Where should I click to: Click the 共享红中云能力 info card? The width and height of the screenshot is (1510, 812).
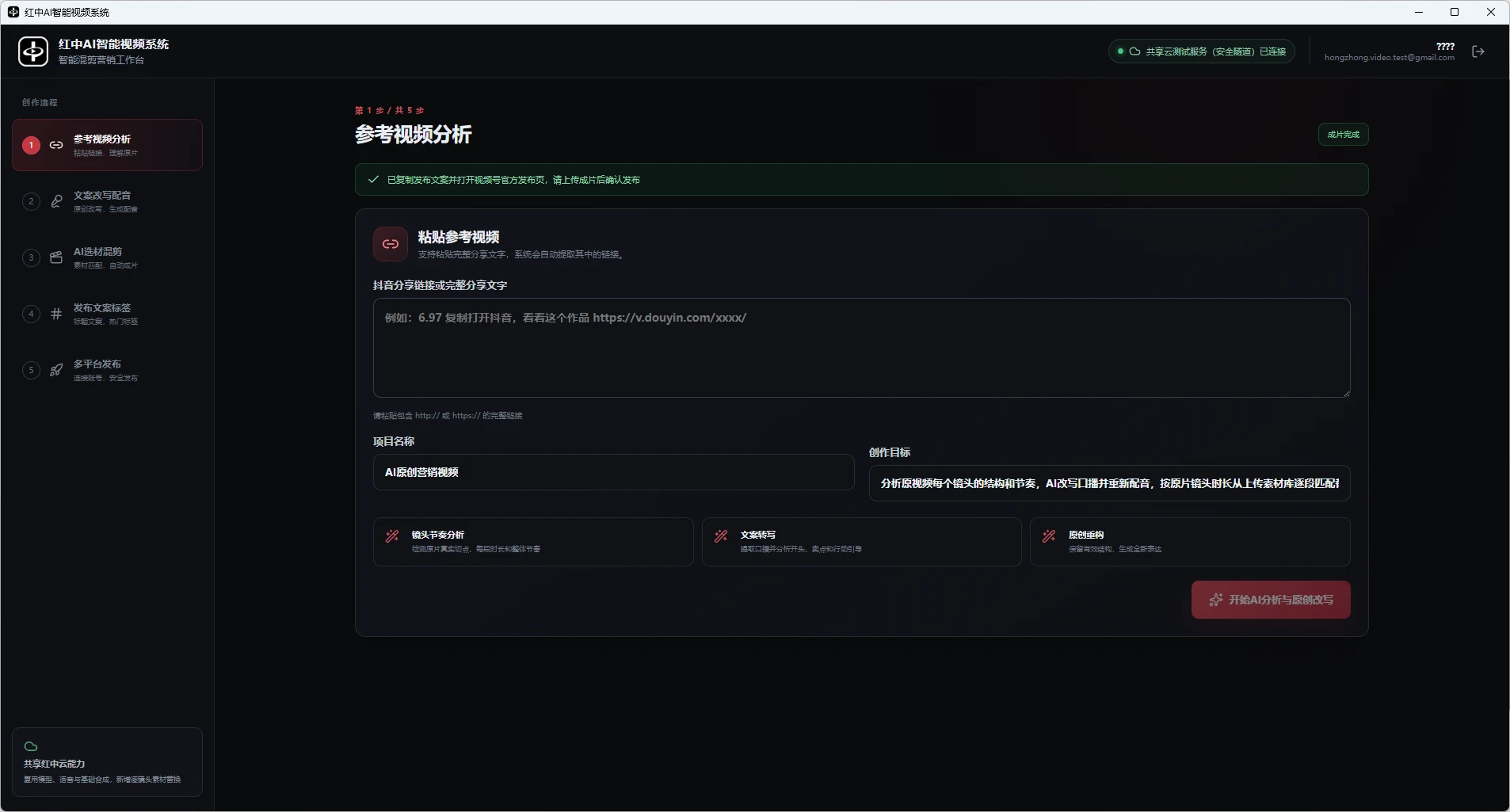pyautogui.click(x=107, y=762)
